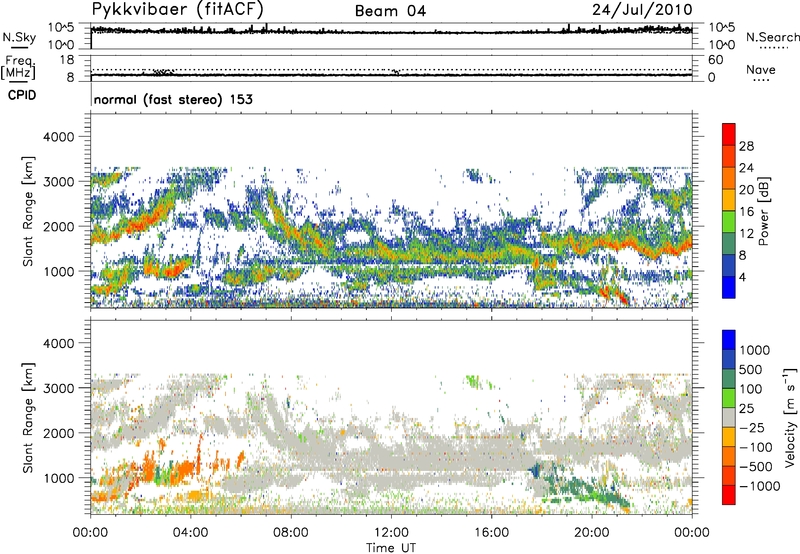Image resolution: width=800 pixels, height=554 pixels.
Task: Click the Nave legend label
Action: coord(761,69)
